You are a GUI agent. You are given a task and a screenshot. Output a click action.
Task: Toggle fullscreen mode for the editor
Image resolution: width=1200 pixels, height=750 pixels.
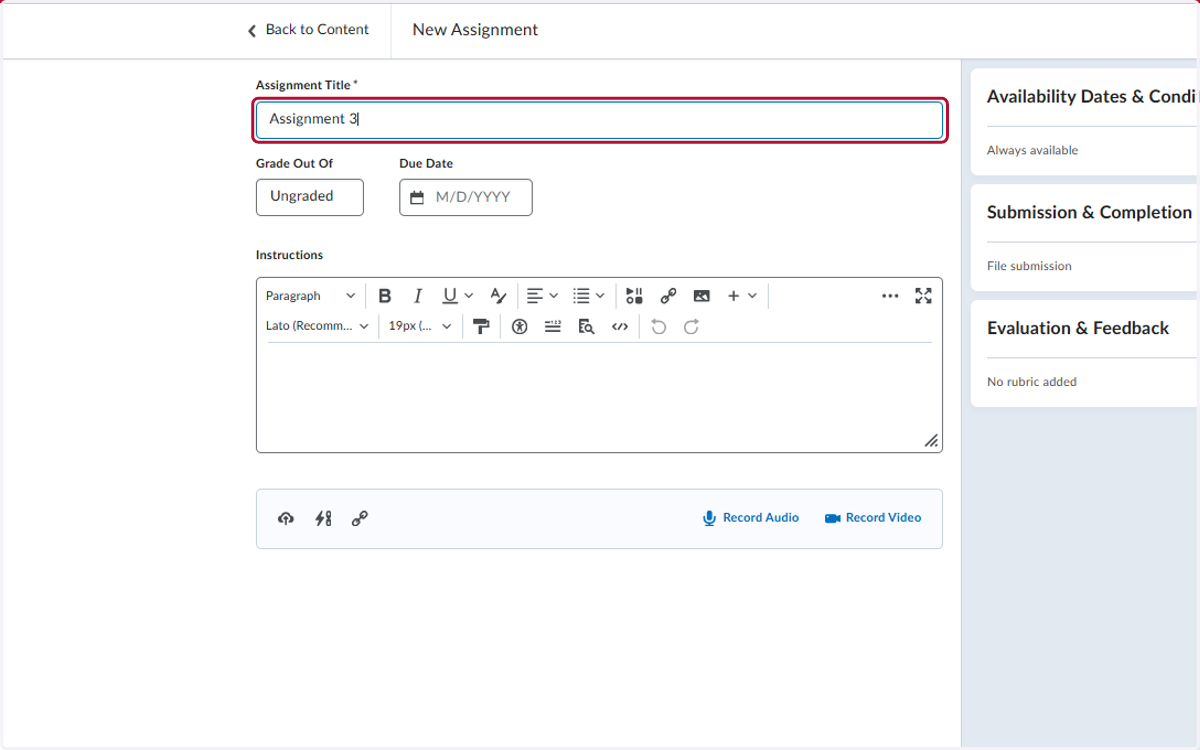tap(923, 296)
